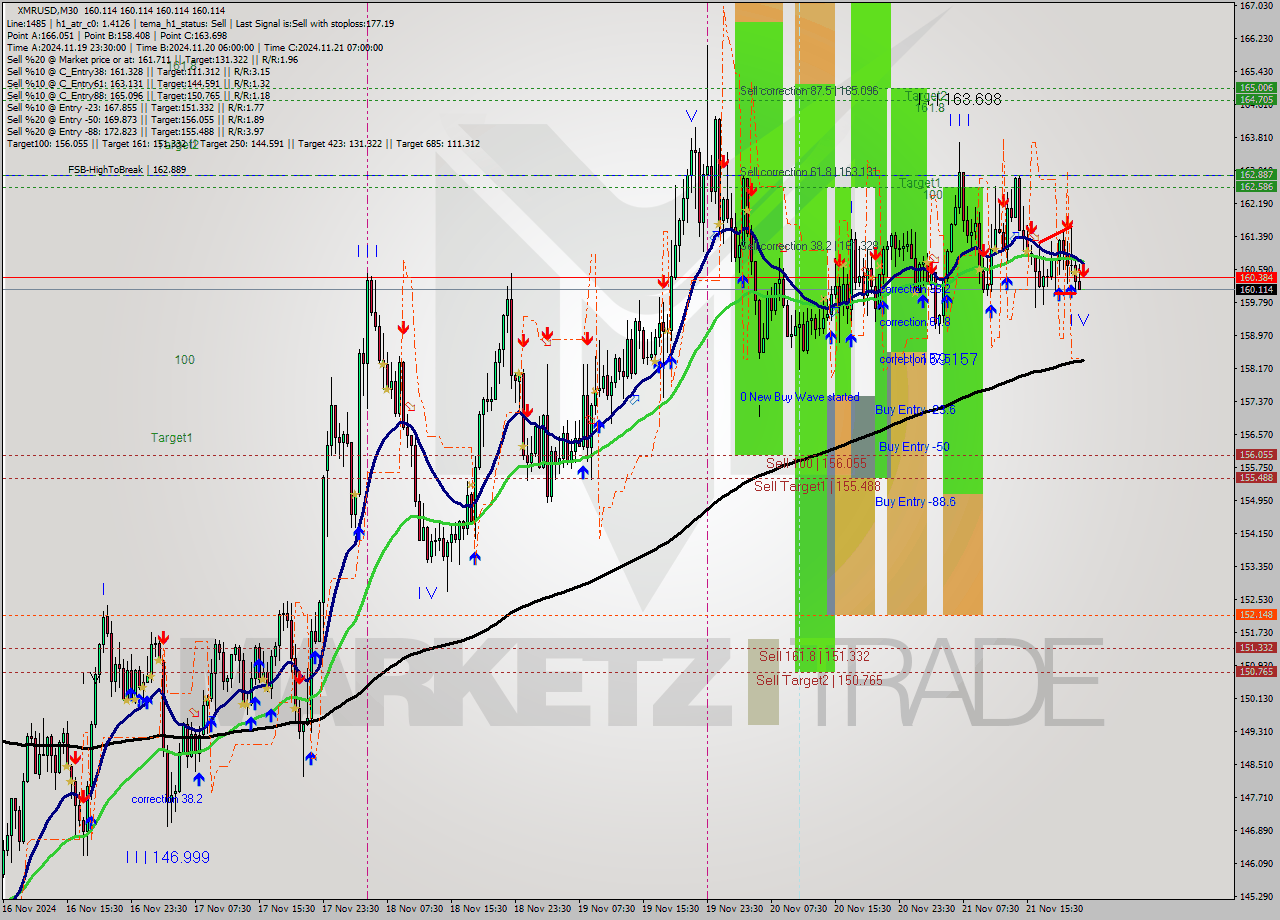
Task: Click the 145.290 price axis value
Action: click(x=1256, y=896)
